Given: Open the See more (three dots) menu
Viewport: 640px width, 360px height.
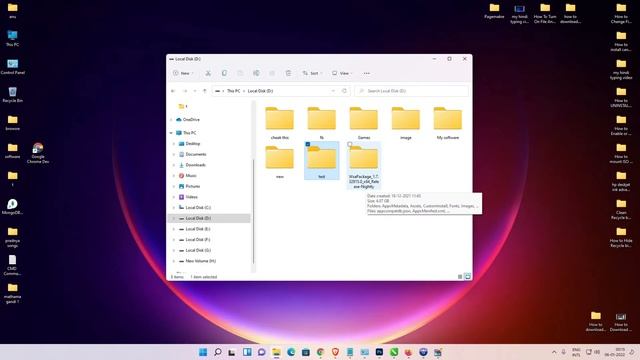Looking at the screenshot, I should [x=367, y=73].
